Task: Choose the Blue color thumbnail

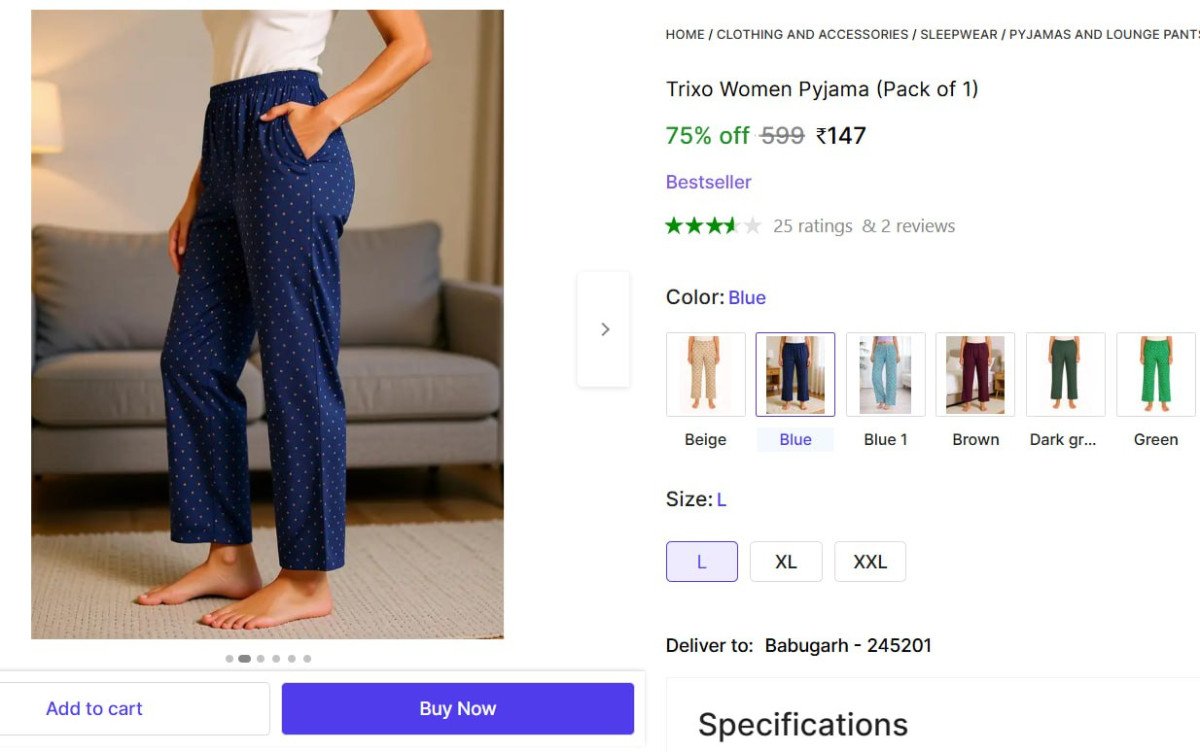Action: 795,374
